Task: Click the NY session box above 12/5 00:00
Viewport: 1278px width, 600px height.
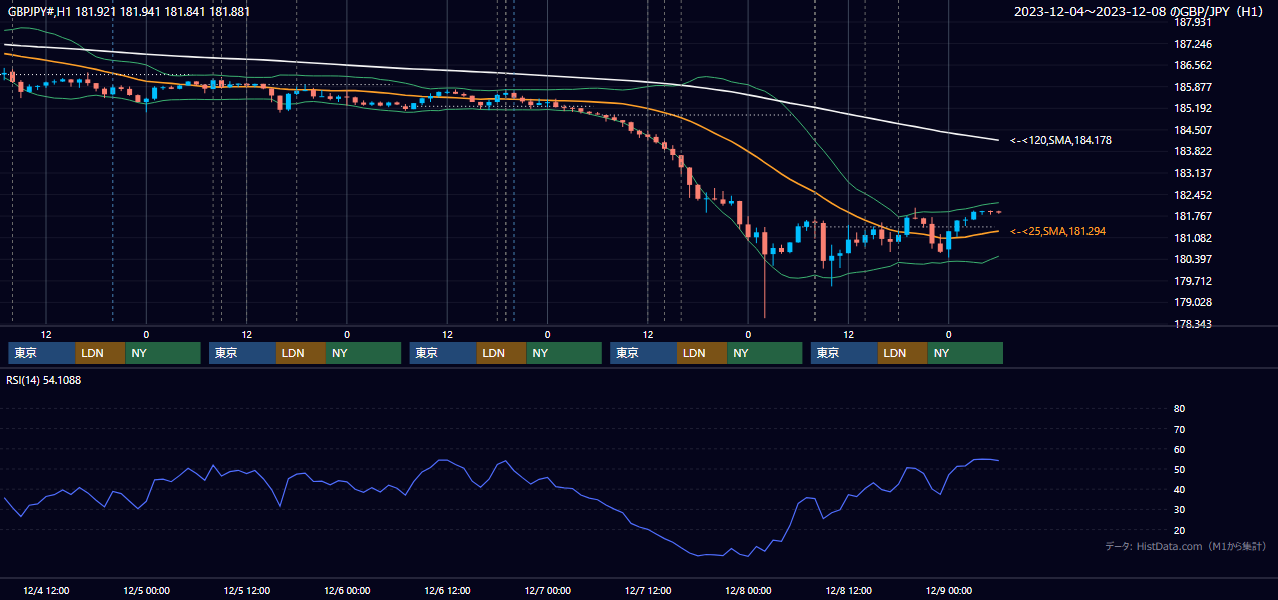Action: [x=163, y=353]
